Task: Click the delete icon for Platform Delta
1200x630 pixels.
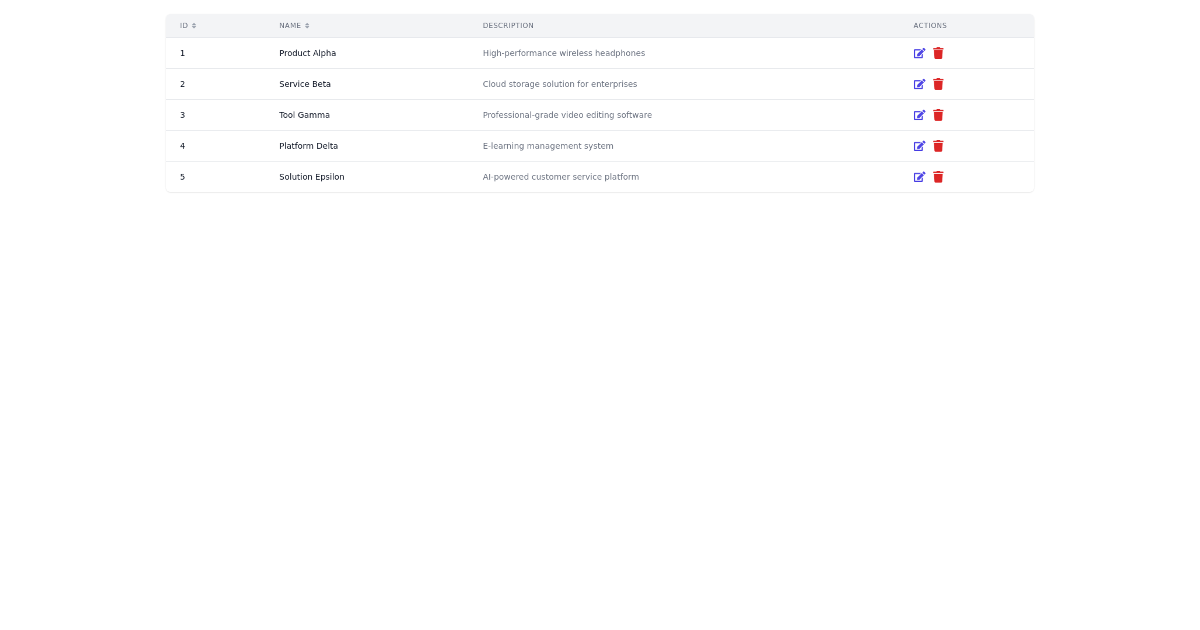Action: (x=938, y=146)
